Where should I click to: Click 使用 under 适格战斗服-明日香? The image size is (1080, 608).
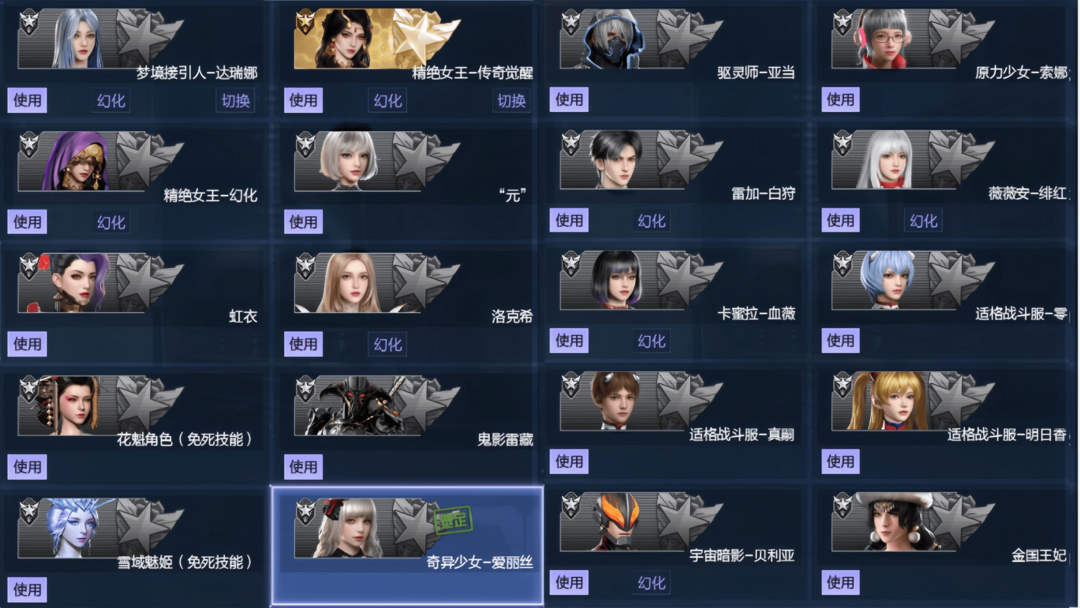coord(840,461)
